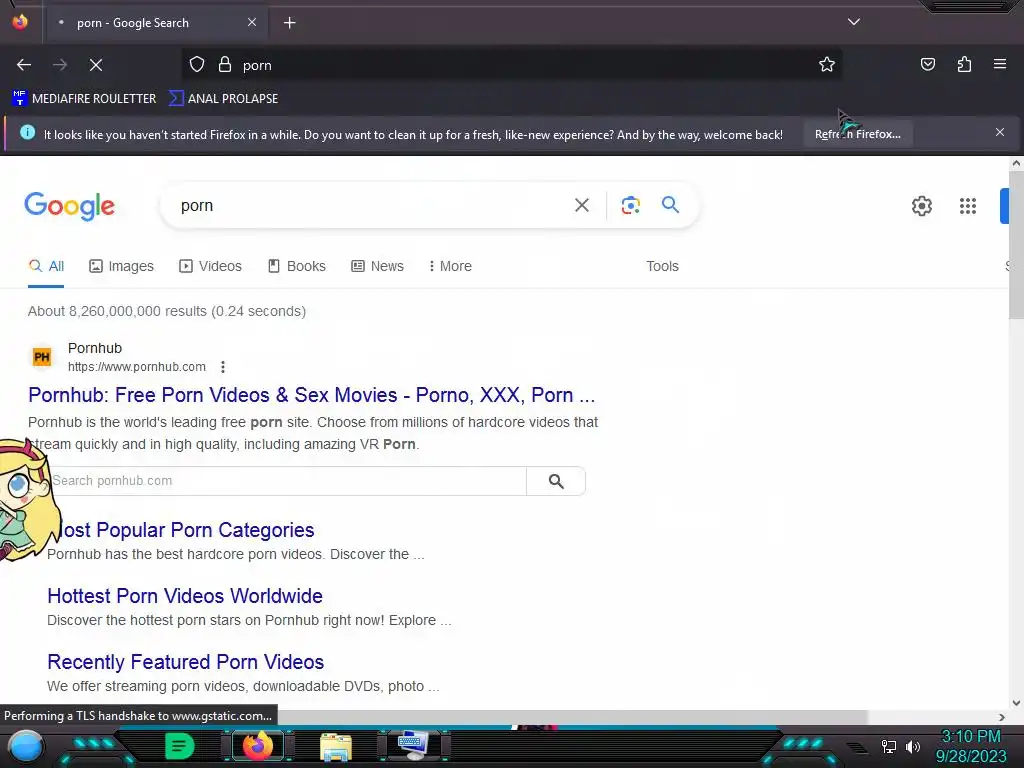
Task: Bookmark this page with the star icon
Action: coord(827,65)
